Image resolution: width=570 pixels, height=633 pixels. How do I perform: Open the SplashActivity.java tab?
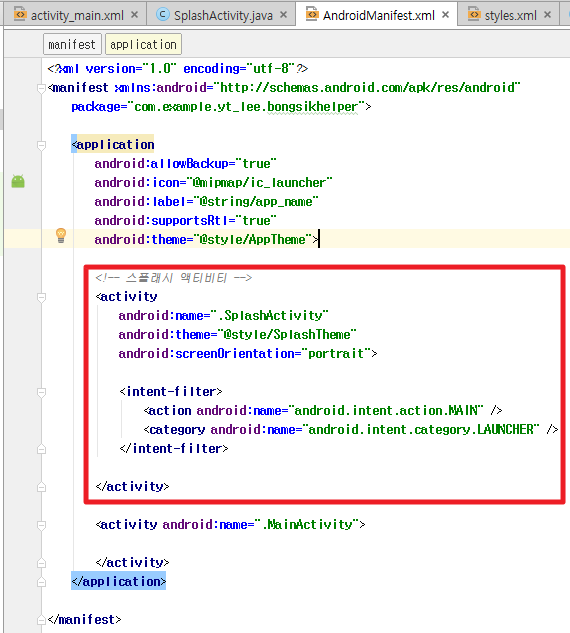point(223,15)
